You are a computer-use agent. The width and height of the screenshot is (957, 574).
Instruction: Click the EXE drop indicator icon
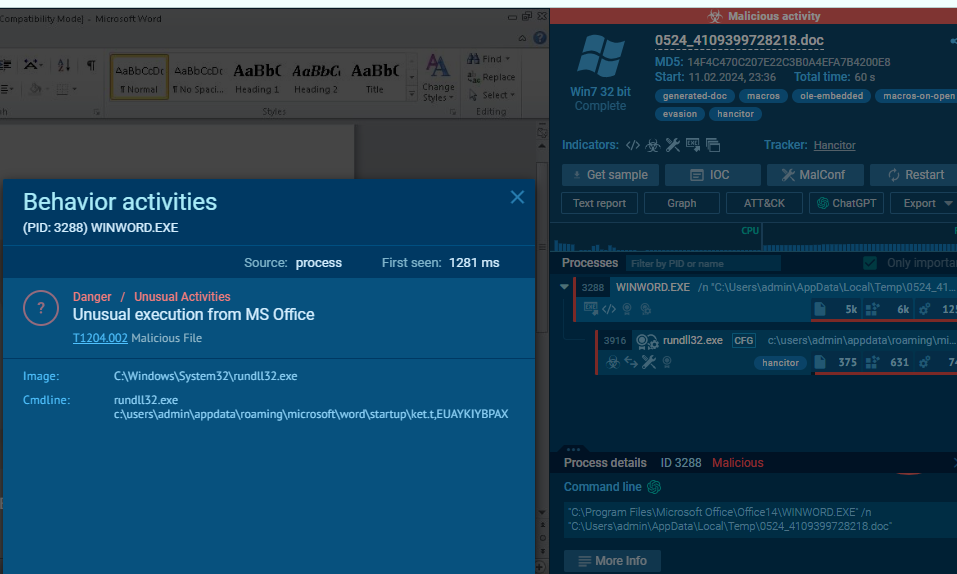point(693,145)
